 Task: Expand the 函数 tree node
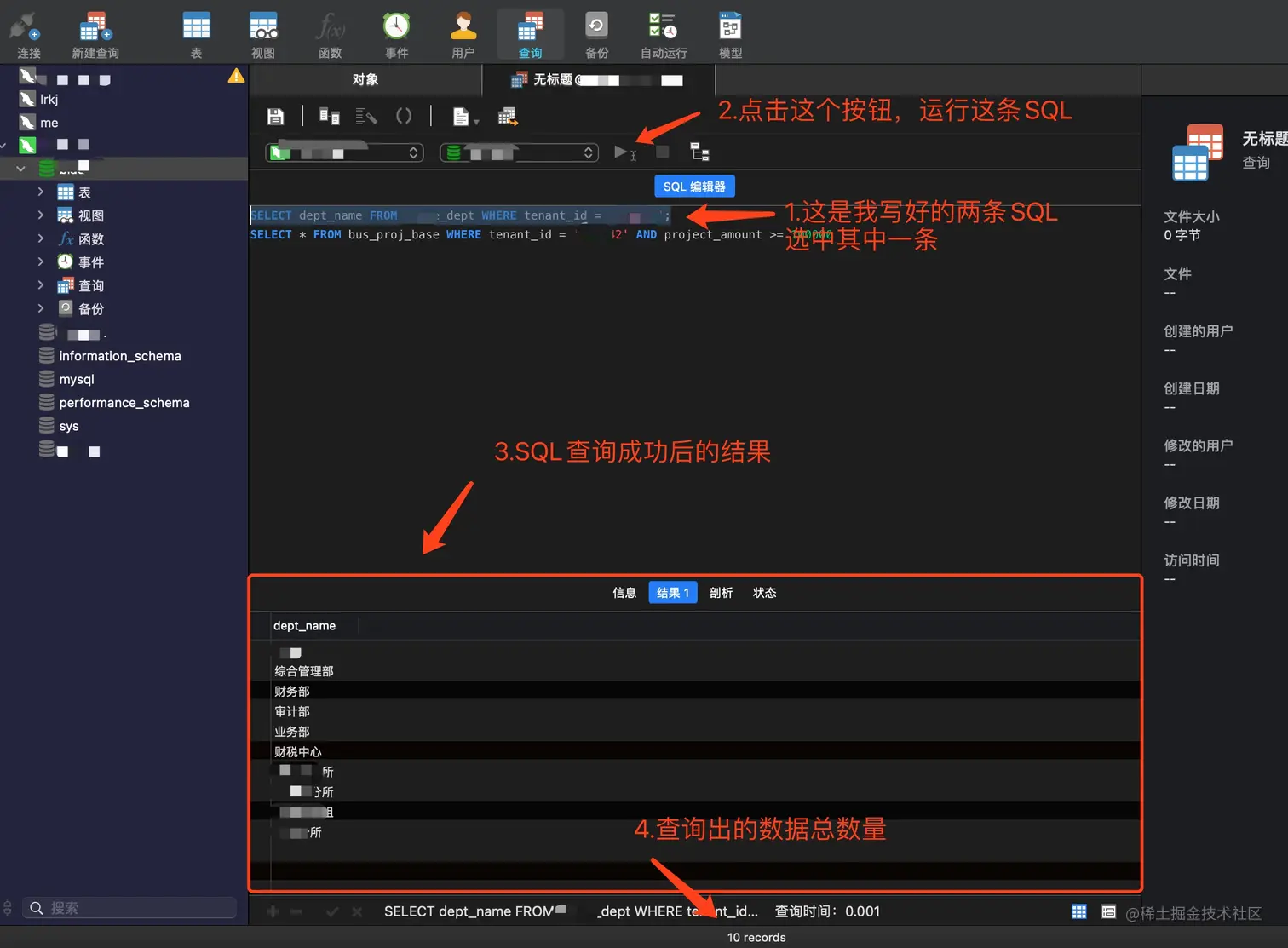tap(40, 238)
